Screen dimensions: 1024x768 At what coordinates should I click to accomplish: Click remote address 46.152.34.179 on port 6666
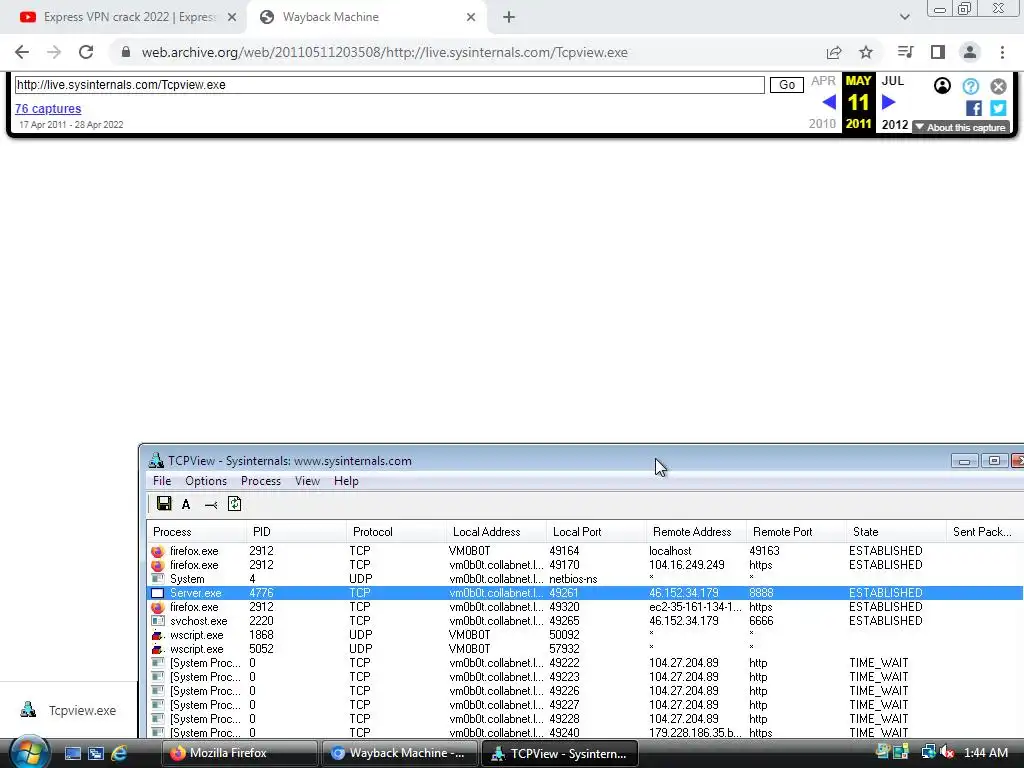click(x=684, y=621)
